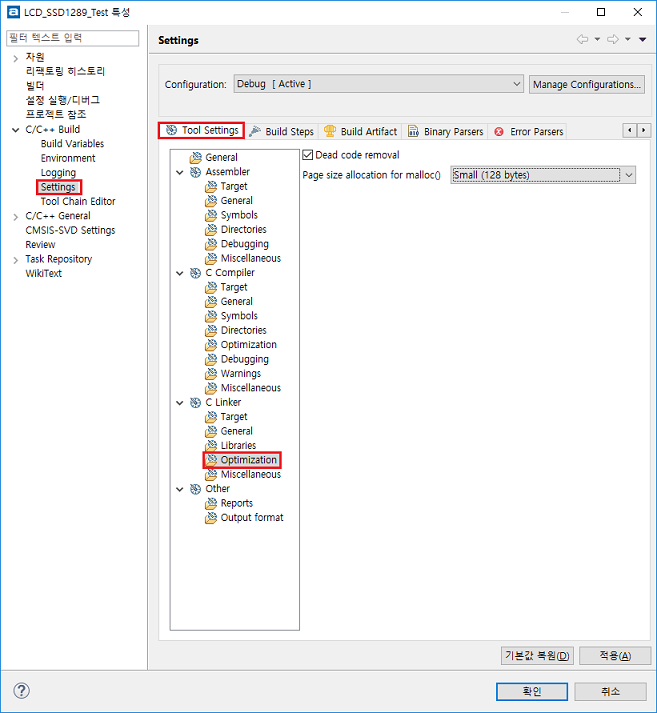The height and width of the screenshot is (713, 657).
Task: Click the C Linker Libraries option icon
Action: point(211,446)
